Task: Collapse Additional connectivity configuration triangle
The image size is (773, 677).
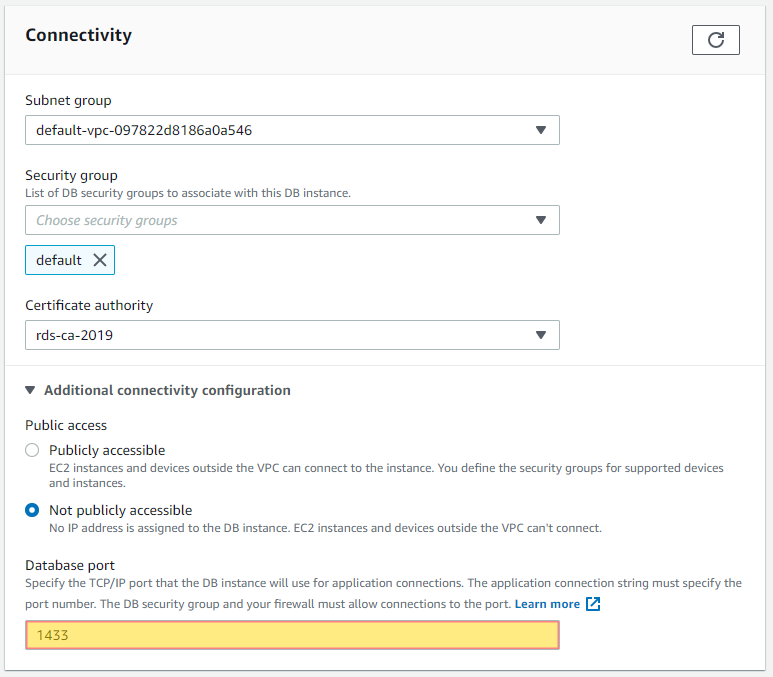Action: 30,391
